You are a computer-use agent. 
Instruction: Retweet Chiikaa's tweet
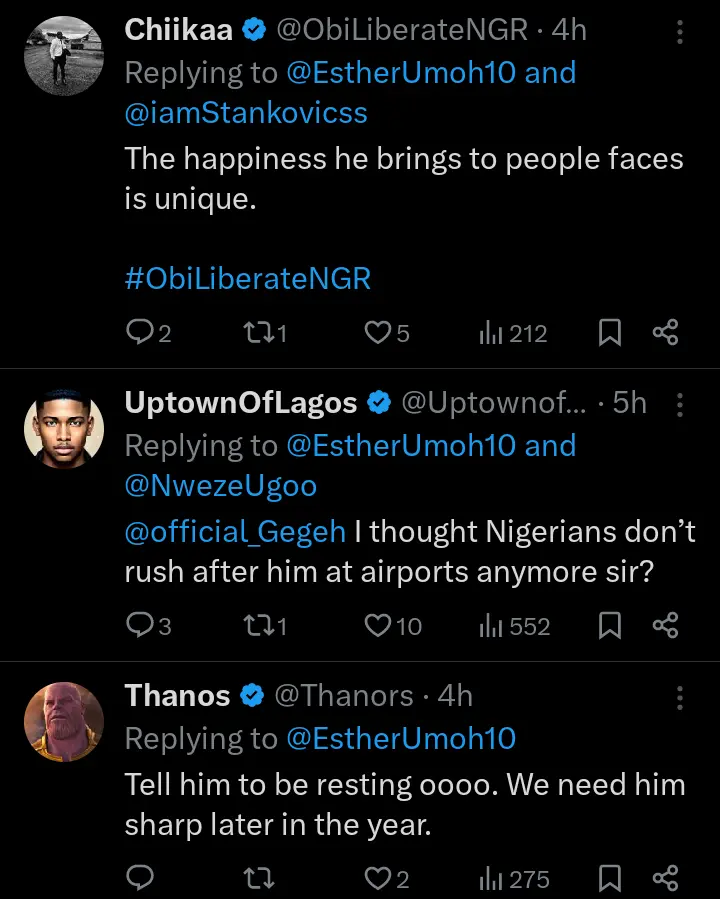pos(255,333)
